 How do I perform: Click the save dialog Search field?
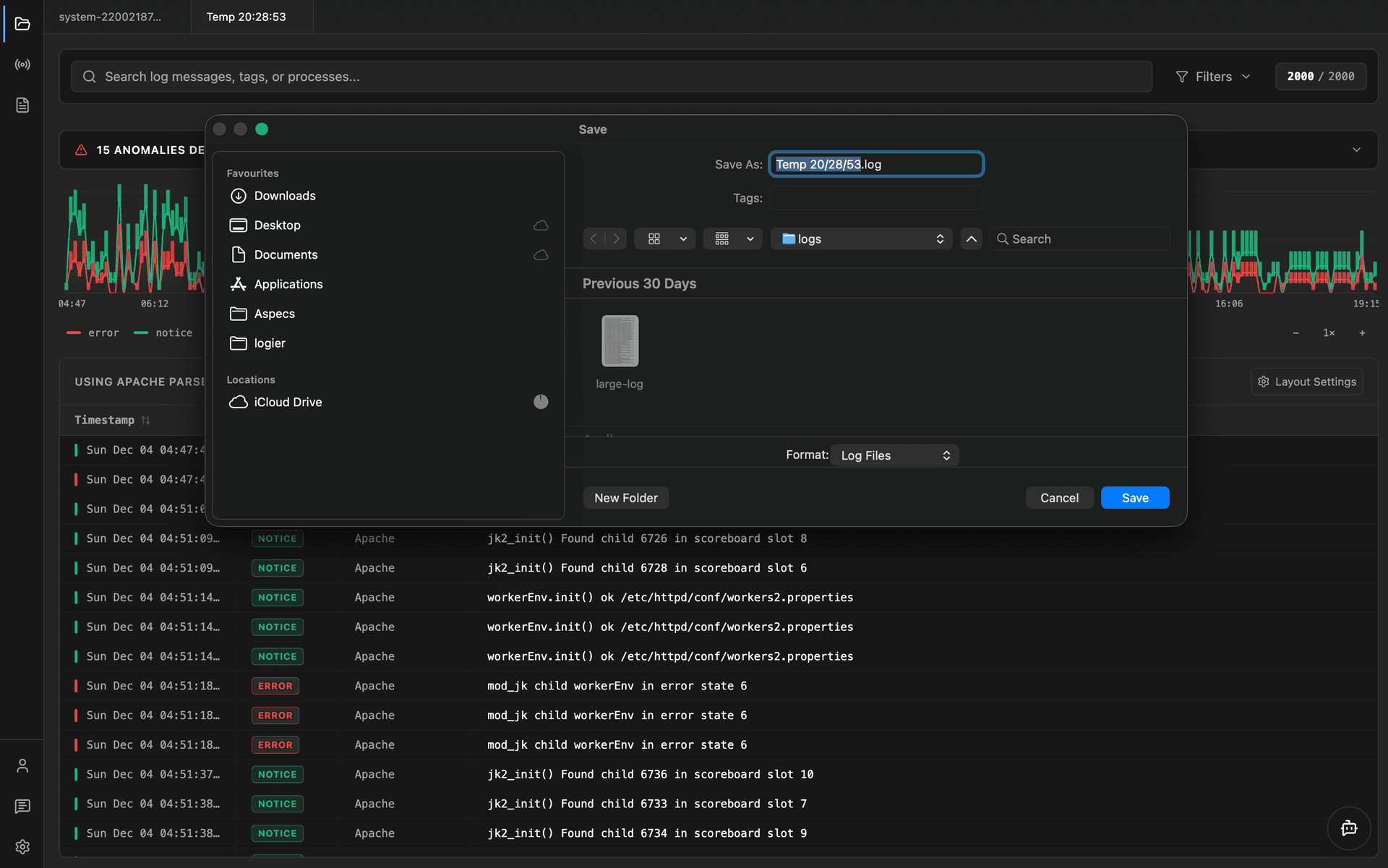coord(1079,239)
